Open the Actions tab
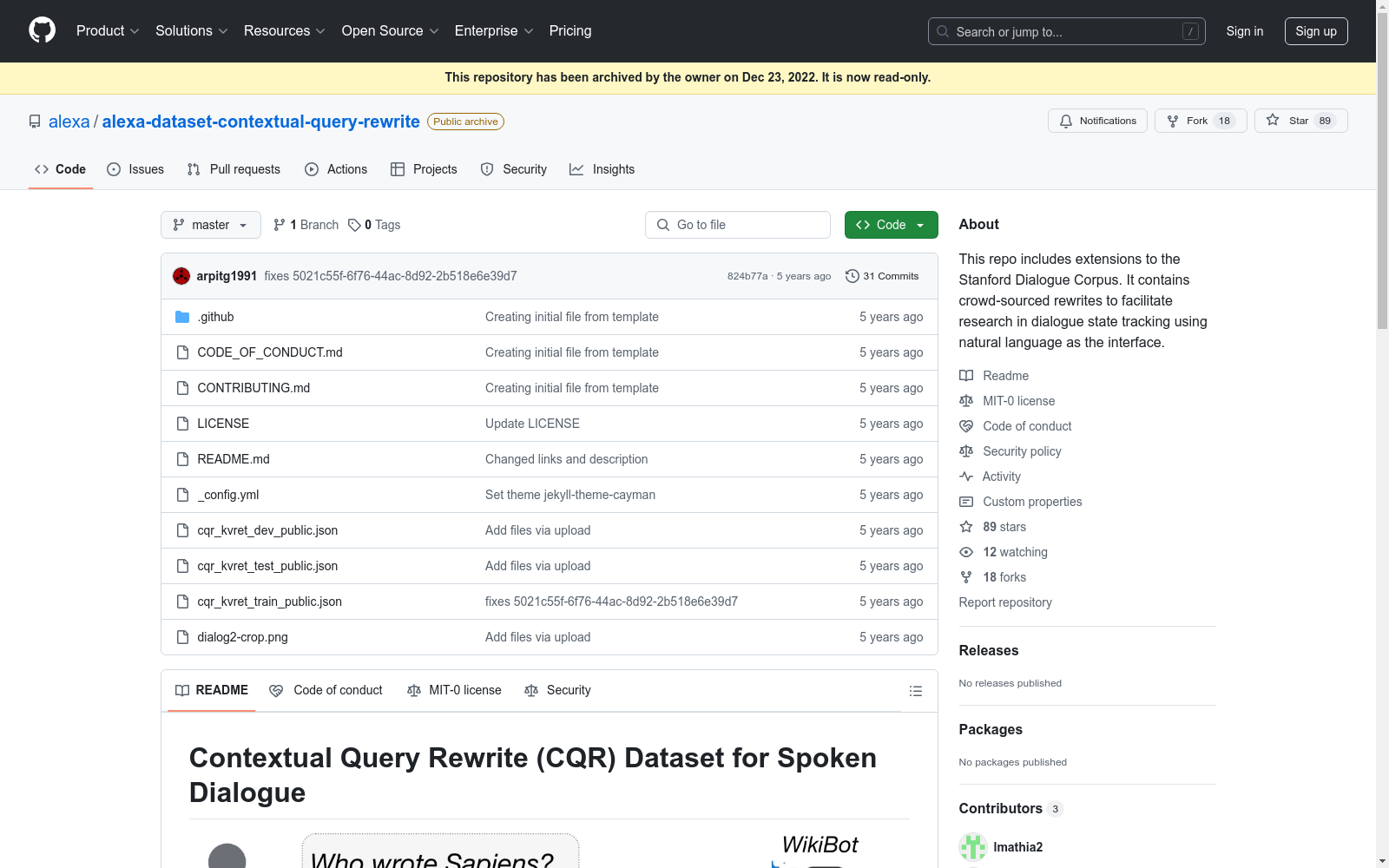Image resolution: width=1389 pixels, height=868 pixels. [336, 169]
